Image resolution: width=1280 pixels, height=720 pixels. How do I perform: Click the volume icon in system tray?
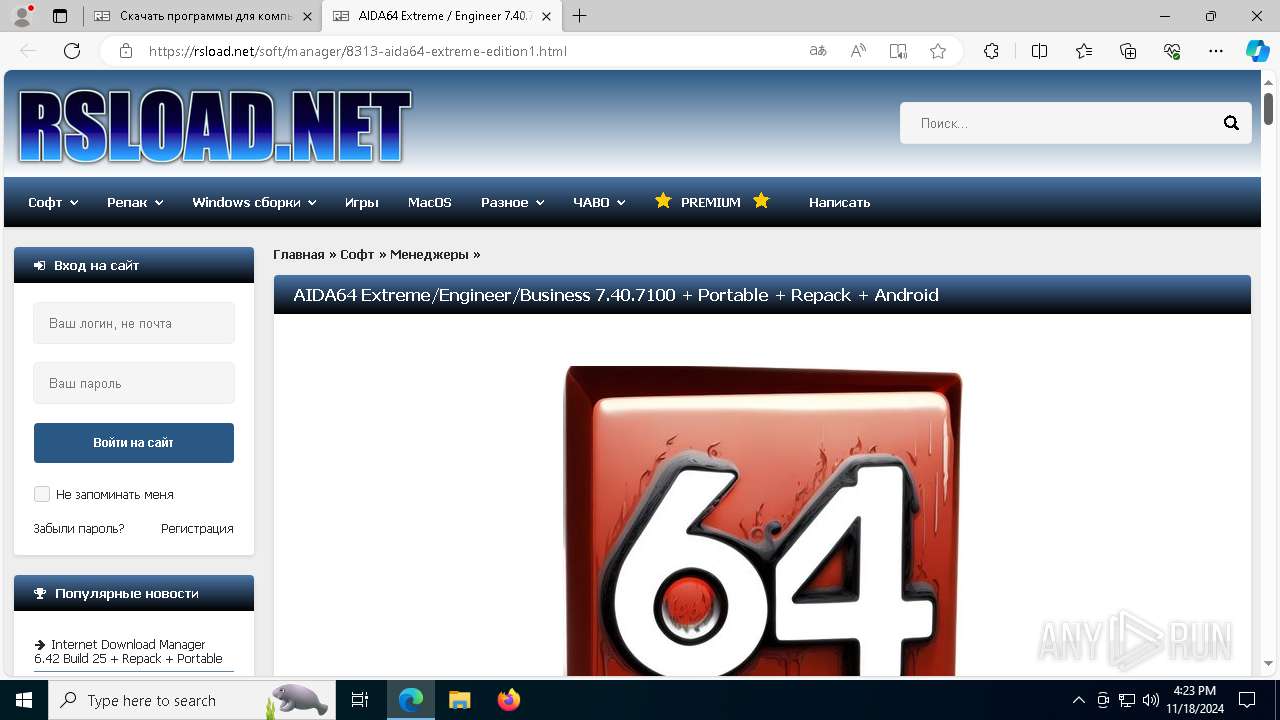click(x=1151, y=700)
